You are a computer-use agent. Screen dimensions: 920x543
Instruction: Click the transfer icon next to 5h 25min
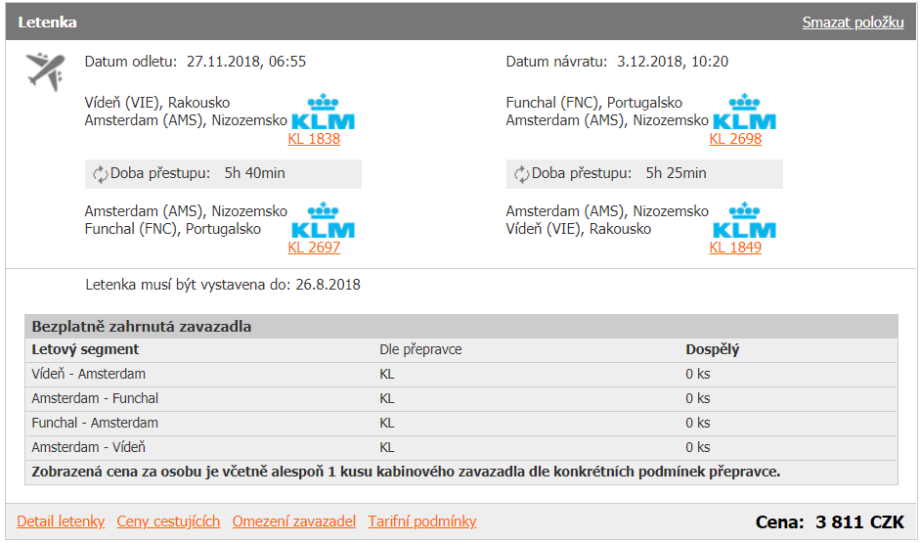(x=521, y=174)
